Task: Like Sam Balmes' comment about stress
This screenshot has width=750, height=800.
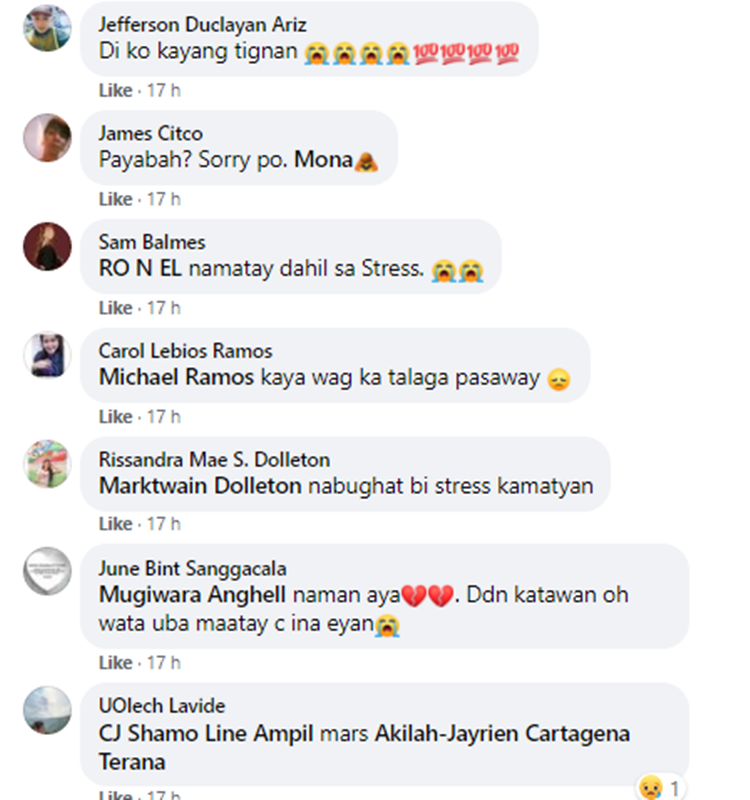Action: point(115,308)
